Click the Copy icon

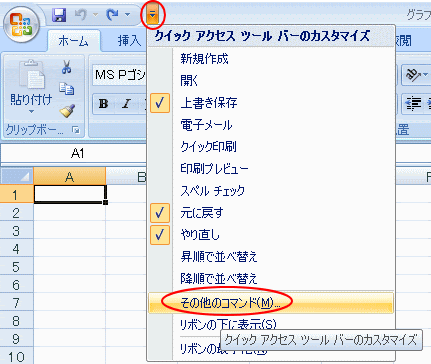pyautogui.click(x=67, y=89)
